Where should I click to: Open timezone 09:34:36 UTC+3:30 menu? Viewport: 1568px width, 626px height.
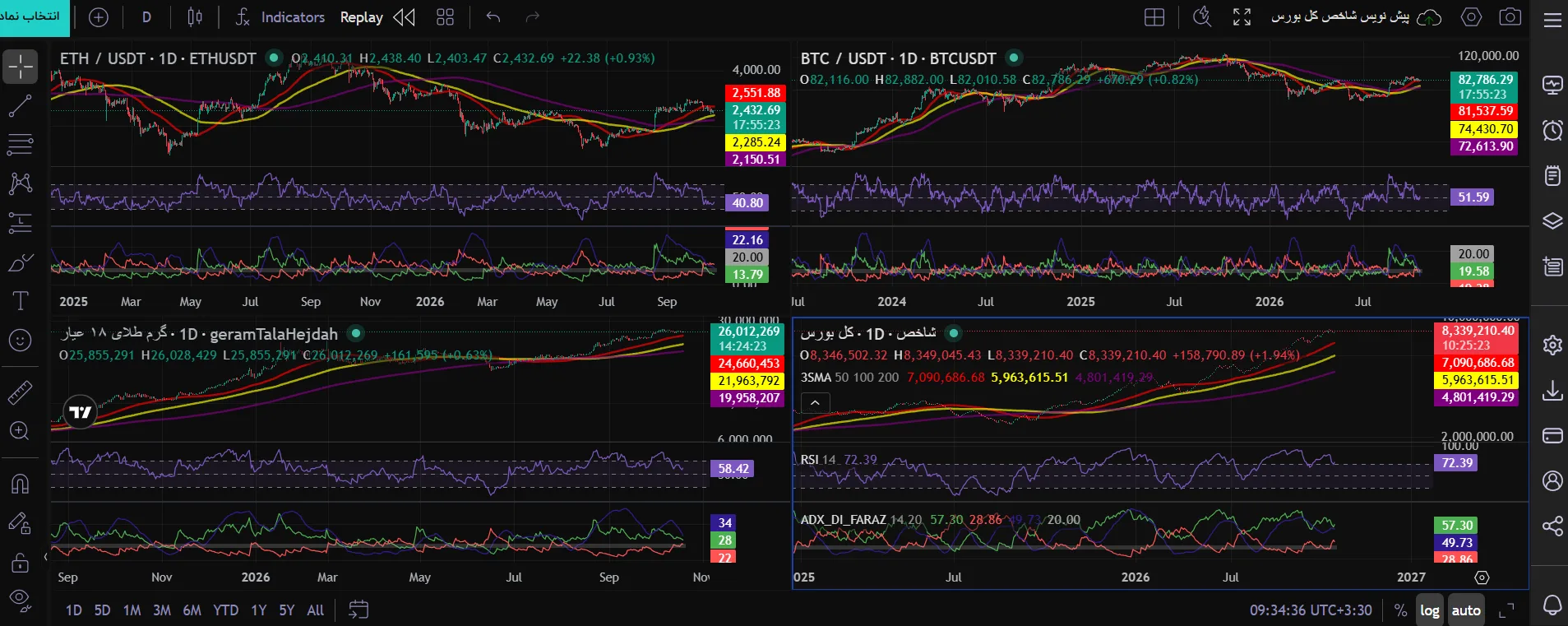(x=1311, y=610)
